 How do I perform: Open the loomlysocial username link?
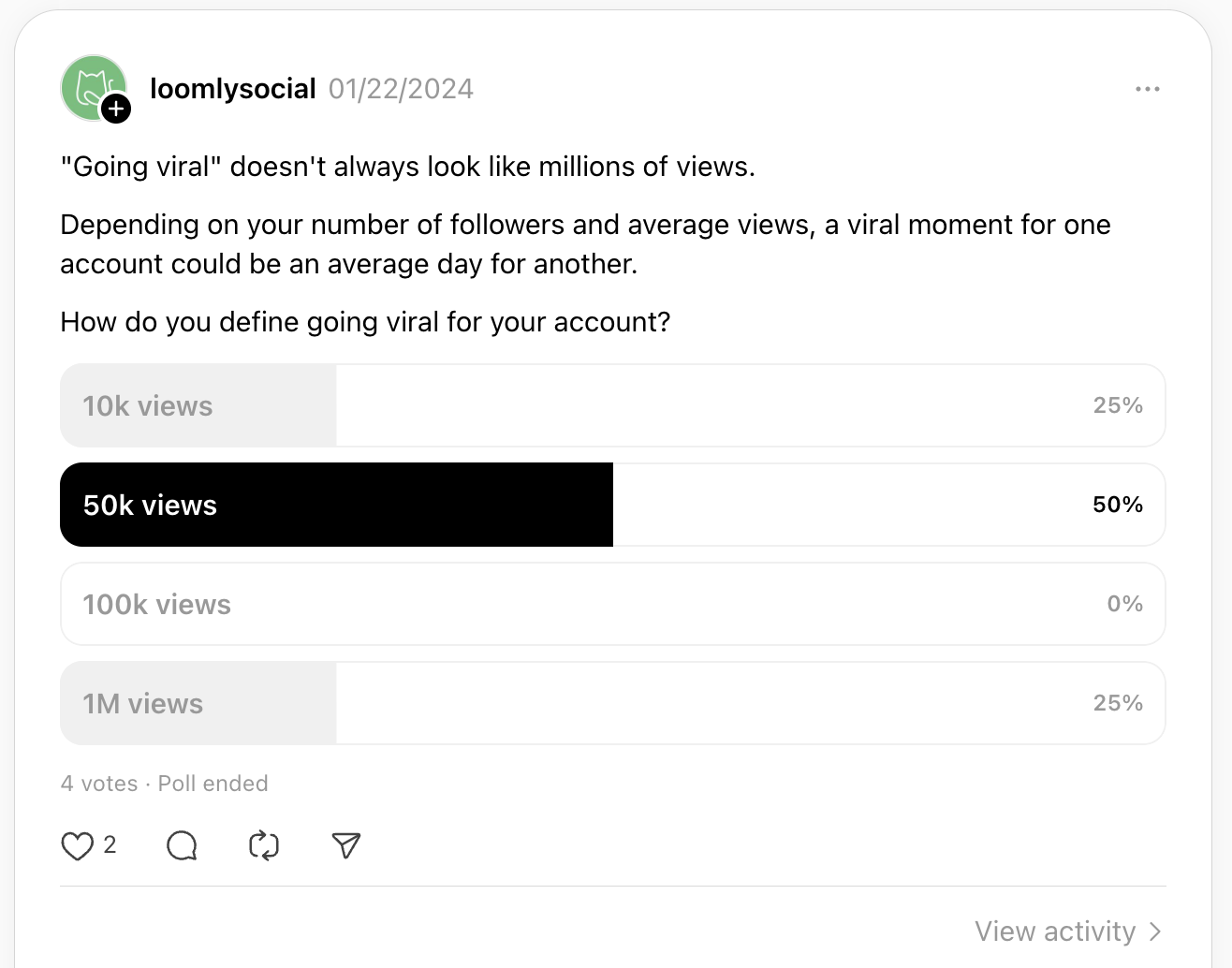click(x=233, y=89)
